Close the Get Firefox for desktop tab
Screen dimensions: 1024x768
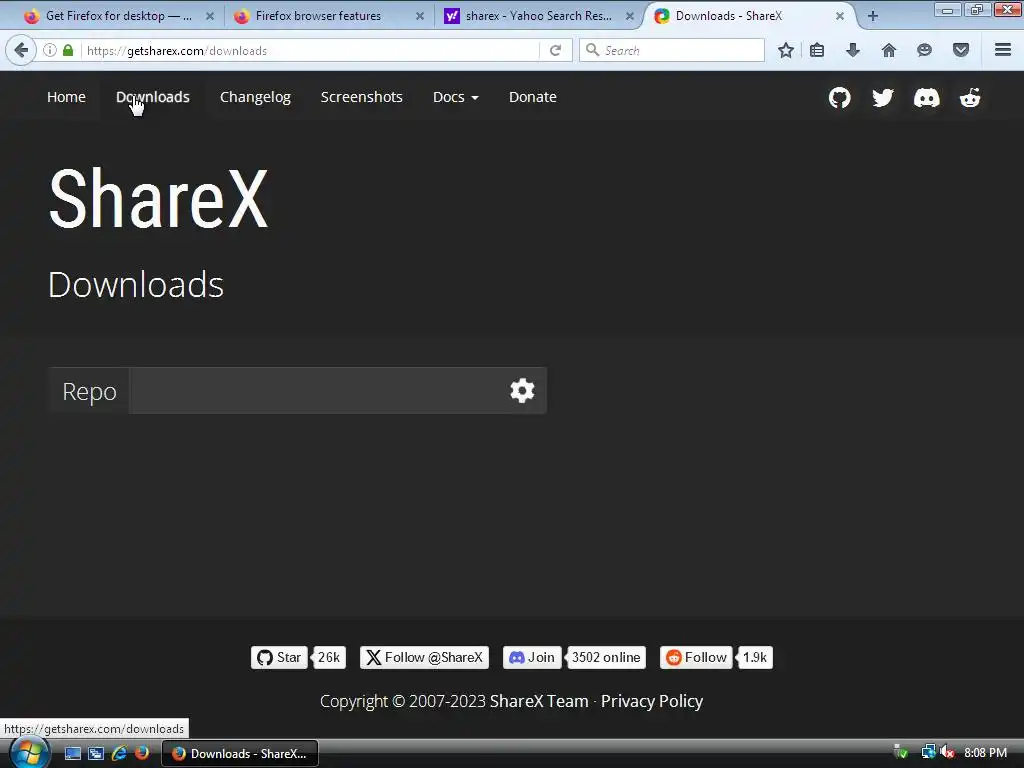(x=210, y=16)
